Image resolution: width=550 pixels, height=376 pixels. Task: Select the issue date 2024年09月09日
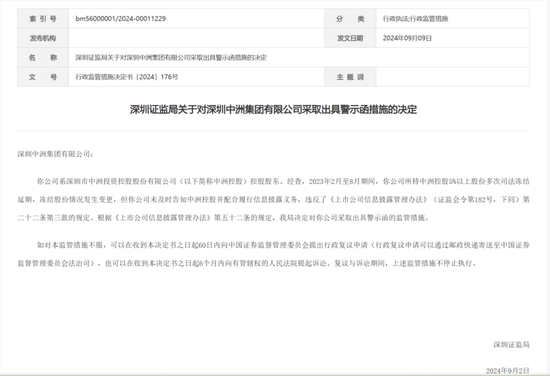[407, 38]
